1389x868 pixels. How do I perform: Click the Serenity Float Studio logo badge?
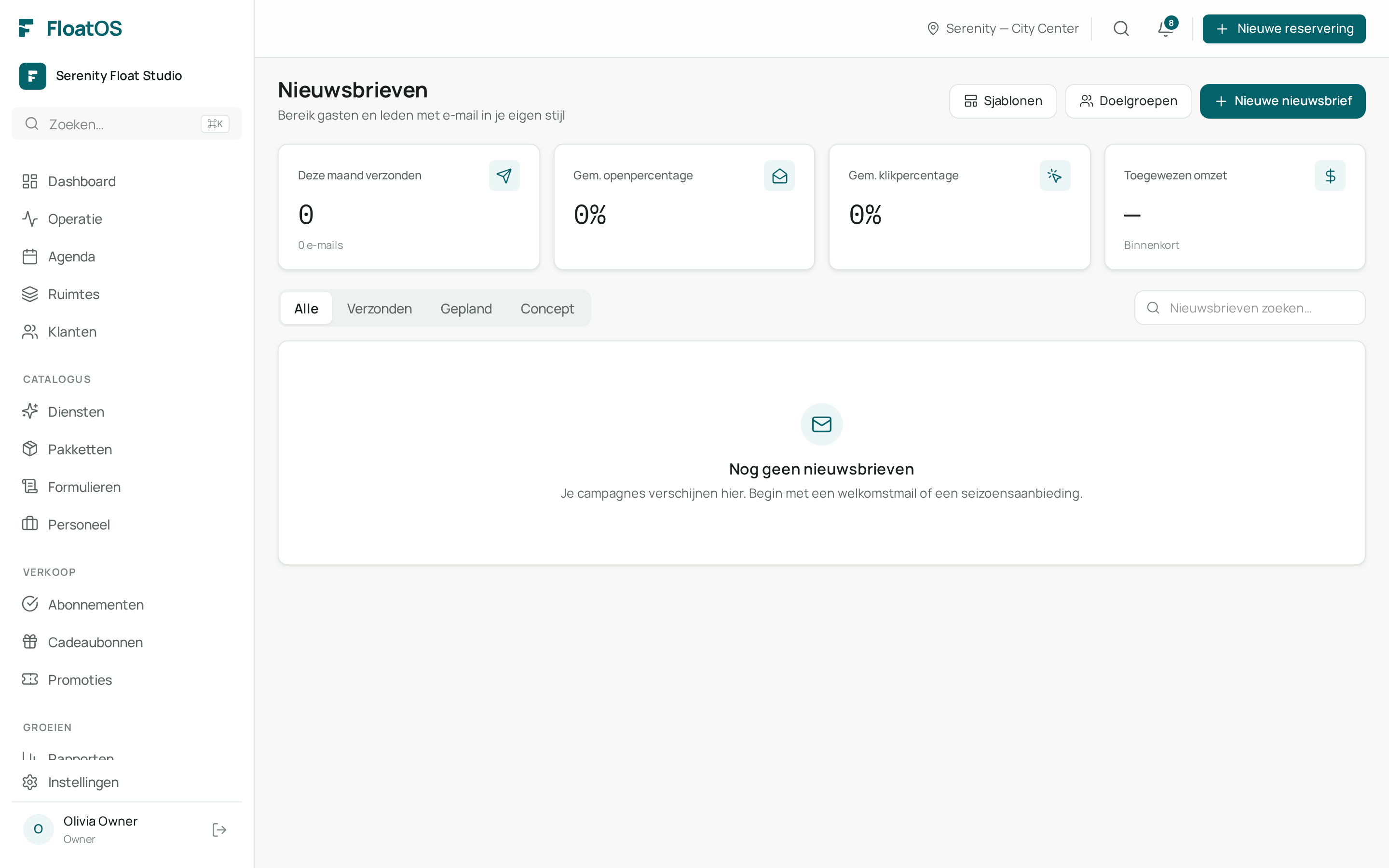33,76
